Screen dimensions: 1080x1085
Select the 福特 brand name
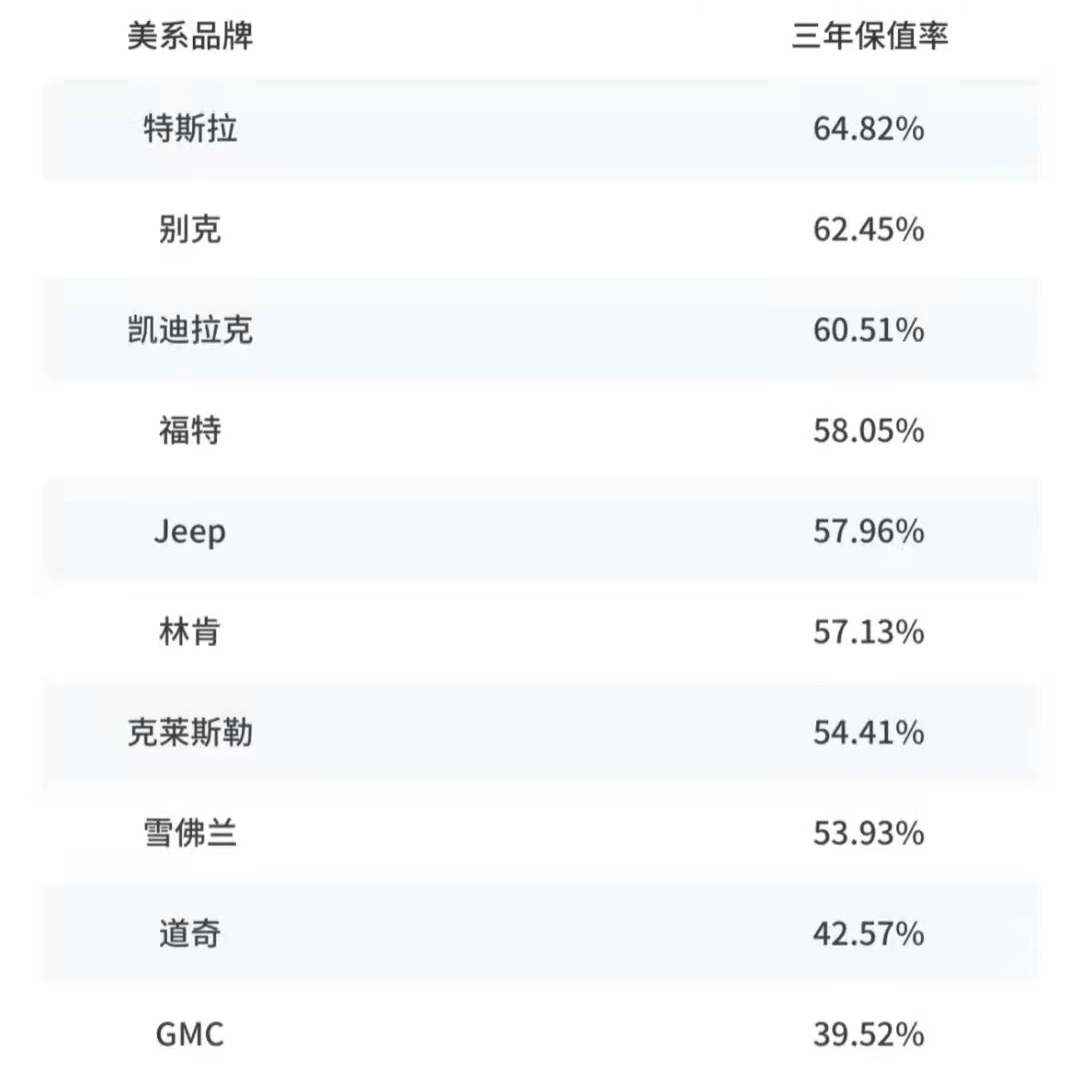pyautogui.click(x=190, y=431)
